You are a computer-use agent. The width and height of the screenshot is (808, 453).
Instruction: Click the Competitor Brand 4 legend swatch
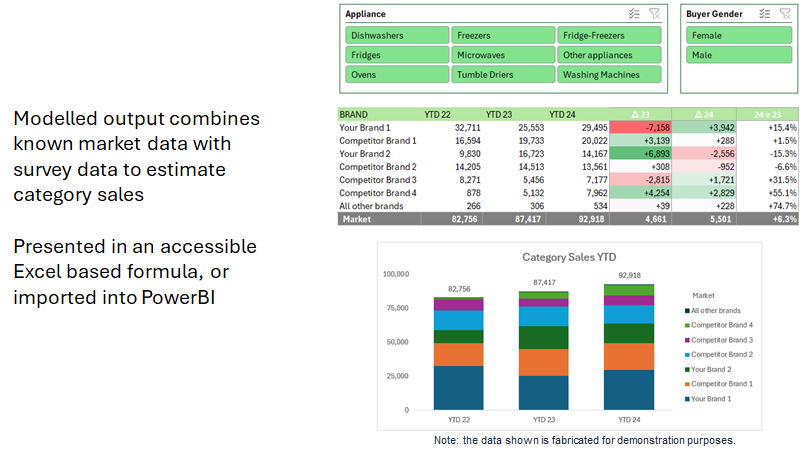[687, 325]
